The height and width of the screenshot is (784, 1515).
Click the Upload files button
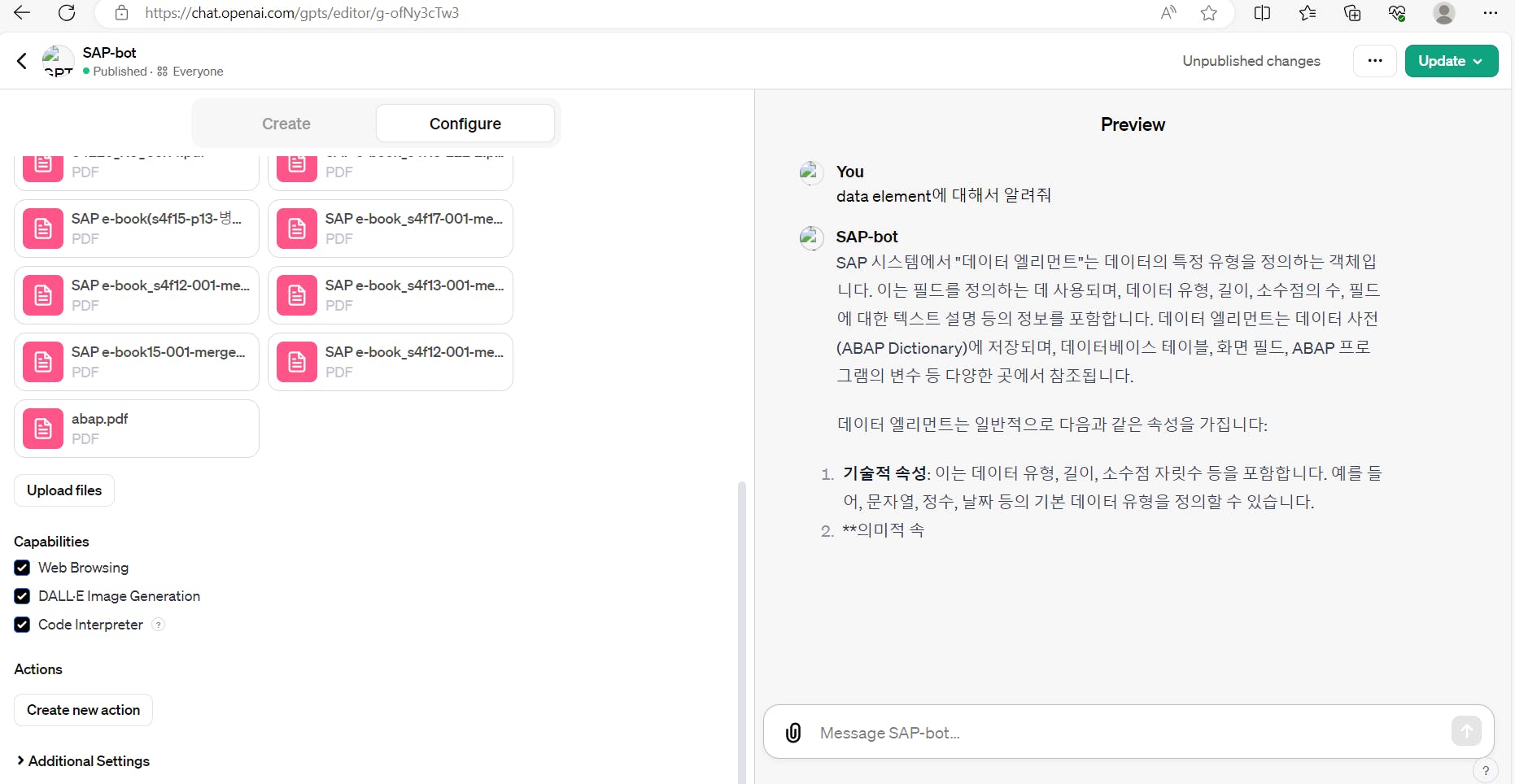(x=64, y=490)
